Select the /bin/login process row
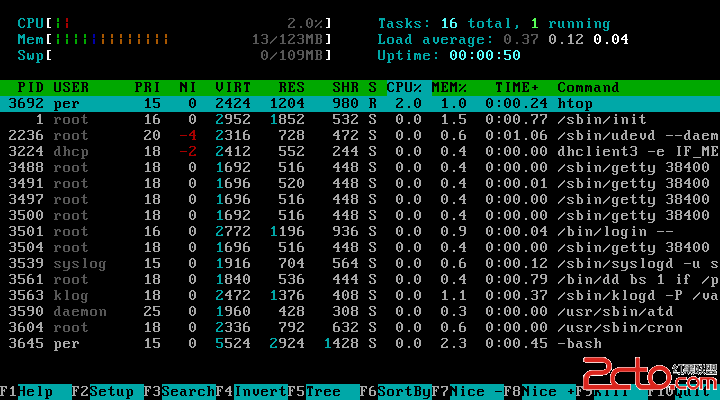The image size is (720, 400). (360, 231)
